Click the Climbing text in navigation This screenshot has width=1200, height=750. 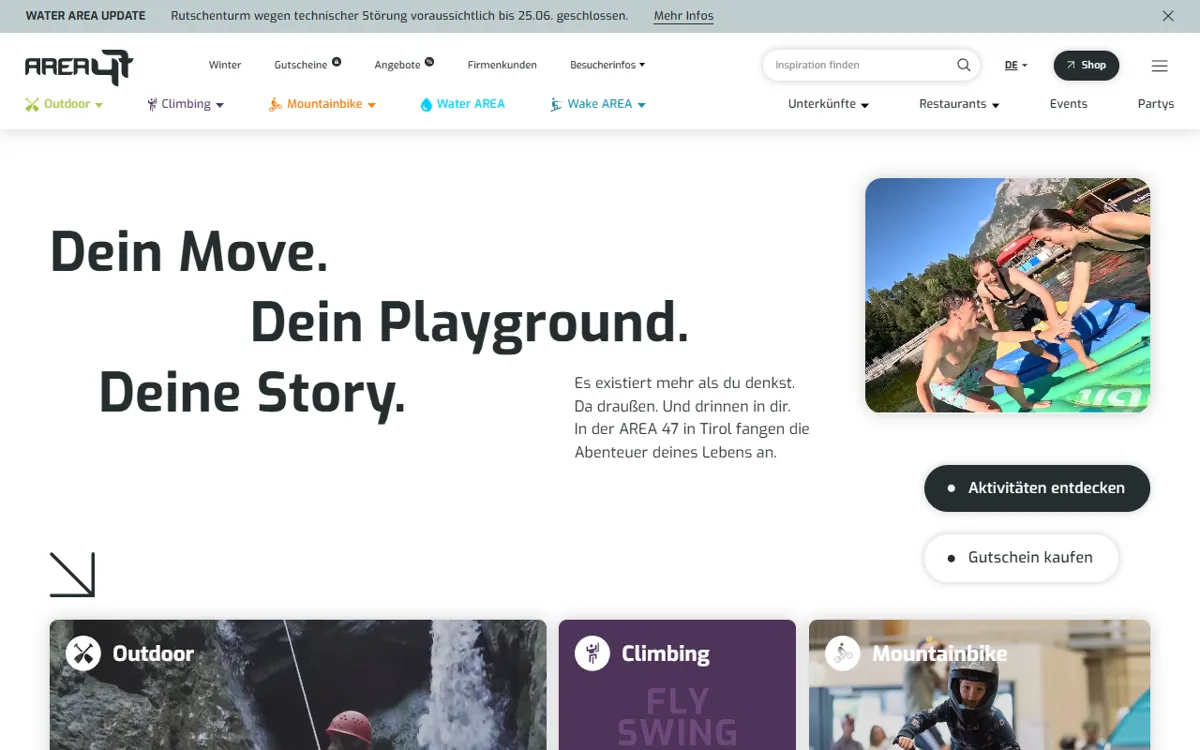click(x=186, y=104)
